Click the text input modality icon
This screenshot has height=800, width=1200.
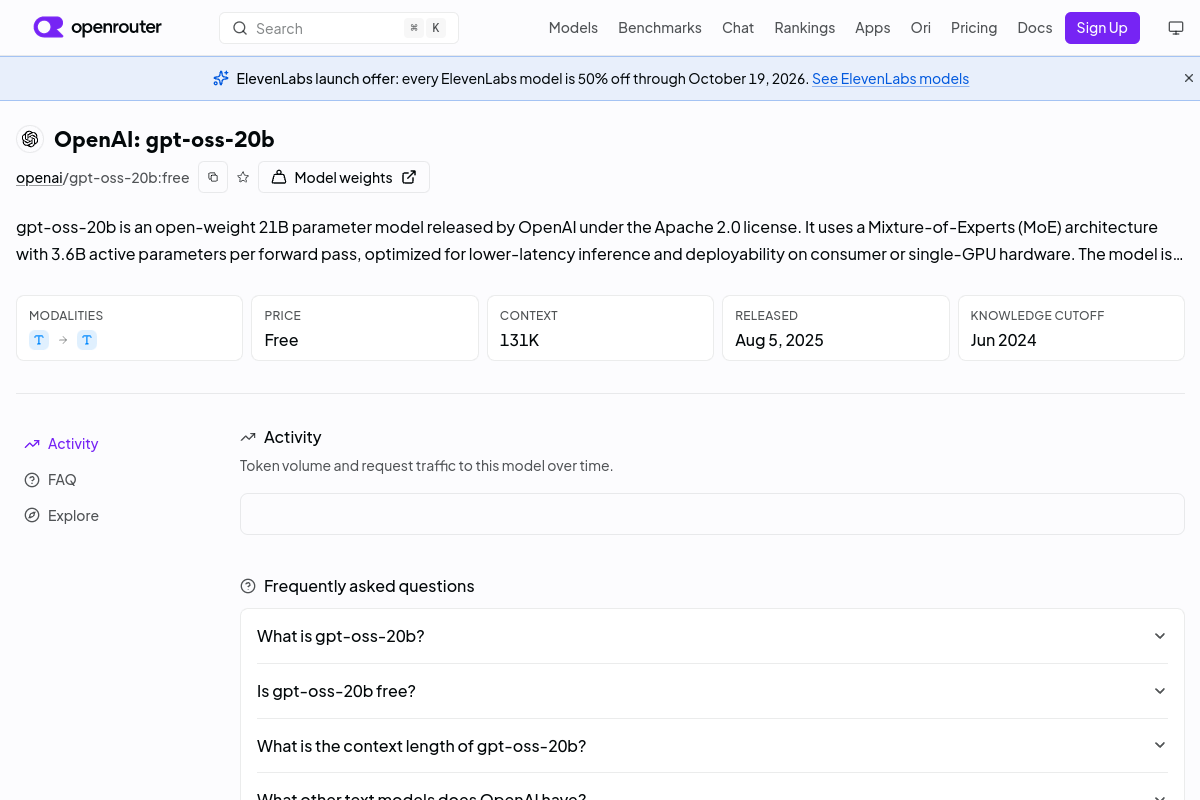[x=39, y=340]
